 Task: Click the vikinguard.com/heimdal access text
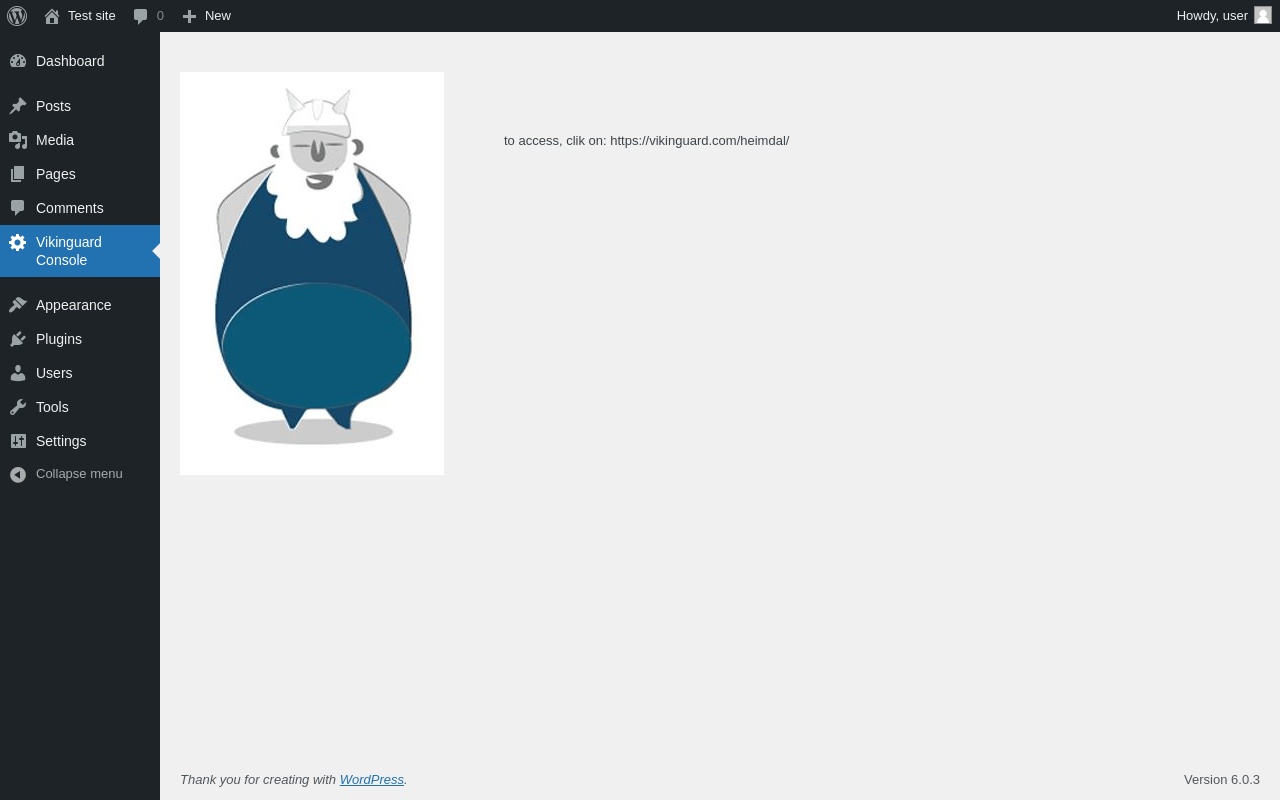point(646,141)
